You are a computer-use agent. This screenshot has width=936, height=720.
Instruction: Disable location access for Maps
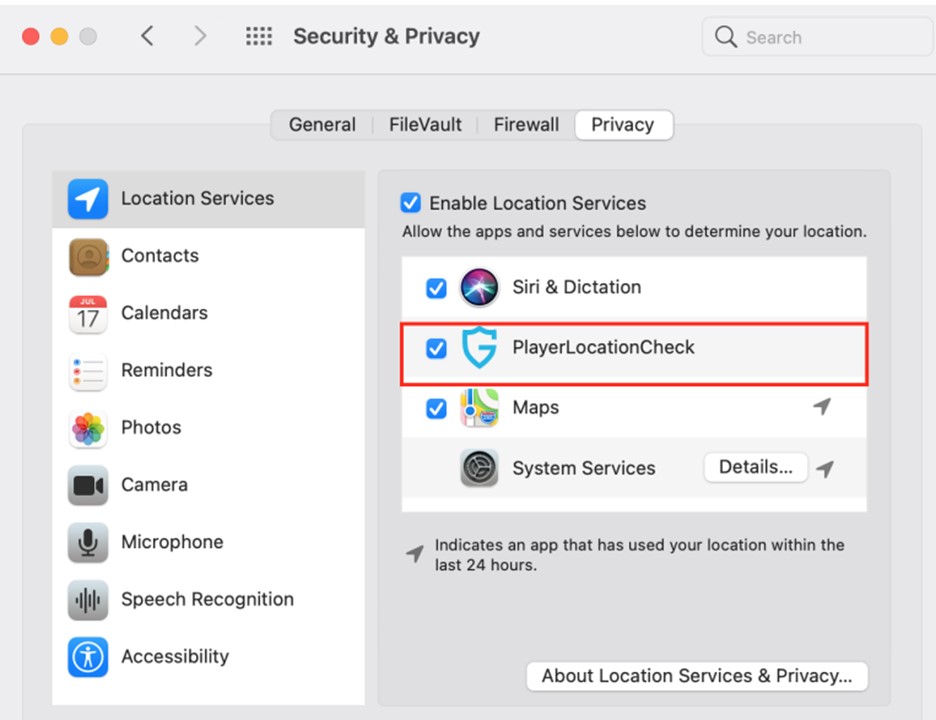[436, 408]
